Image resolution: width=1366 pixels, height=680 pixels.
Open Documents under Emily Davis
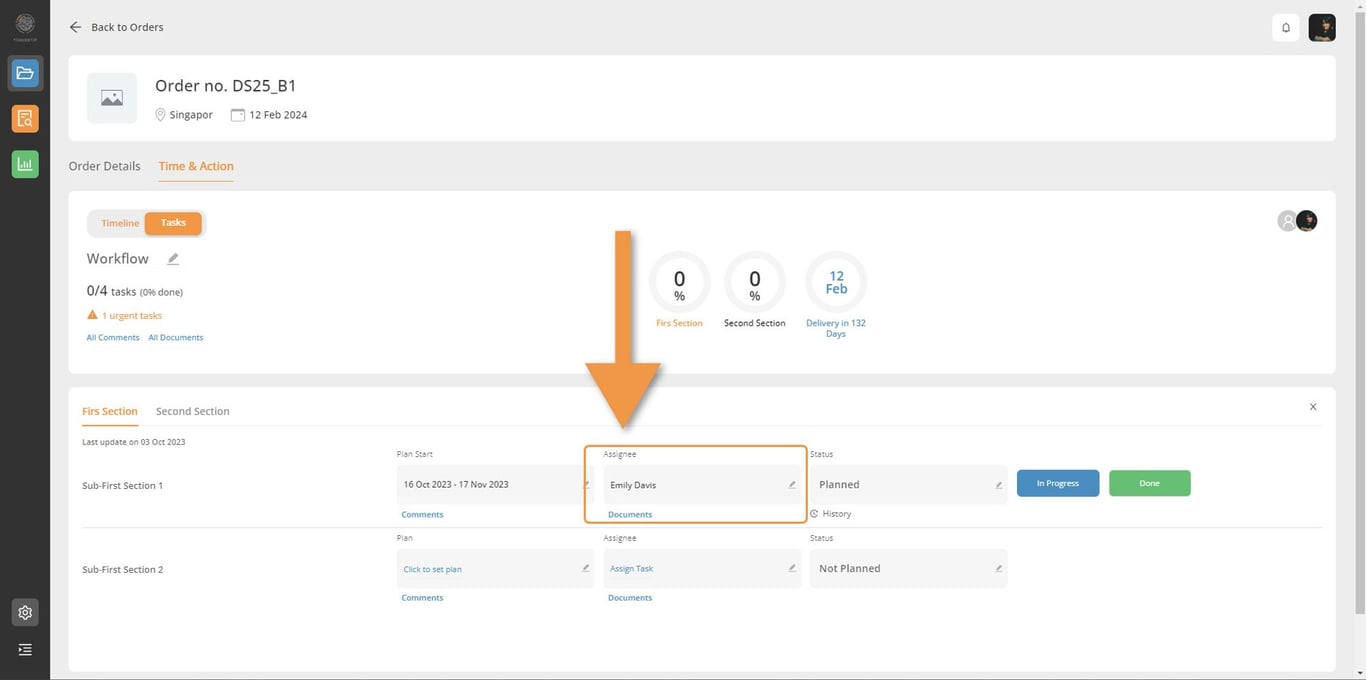point(630,514)
